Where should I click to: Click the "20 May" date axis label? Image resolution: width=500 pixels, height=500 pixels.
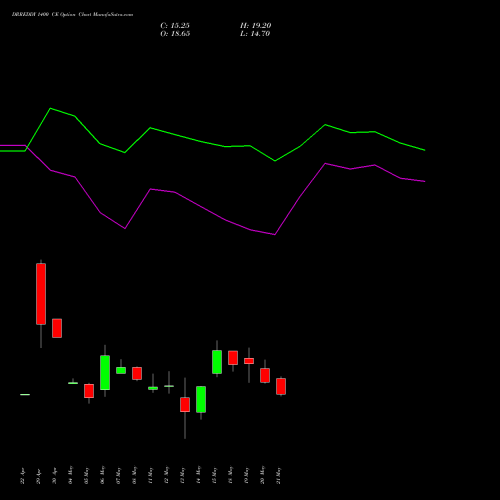click(262, 475)
